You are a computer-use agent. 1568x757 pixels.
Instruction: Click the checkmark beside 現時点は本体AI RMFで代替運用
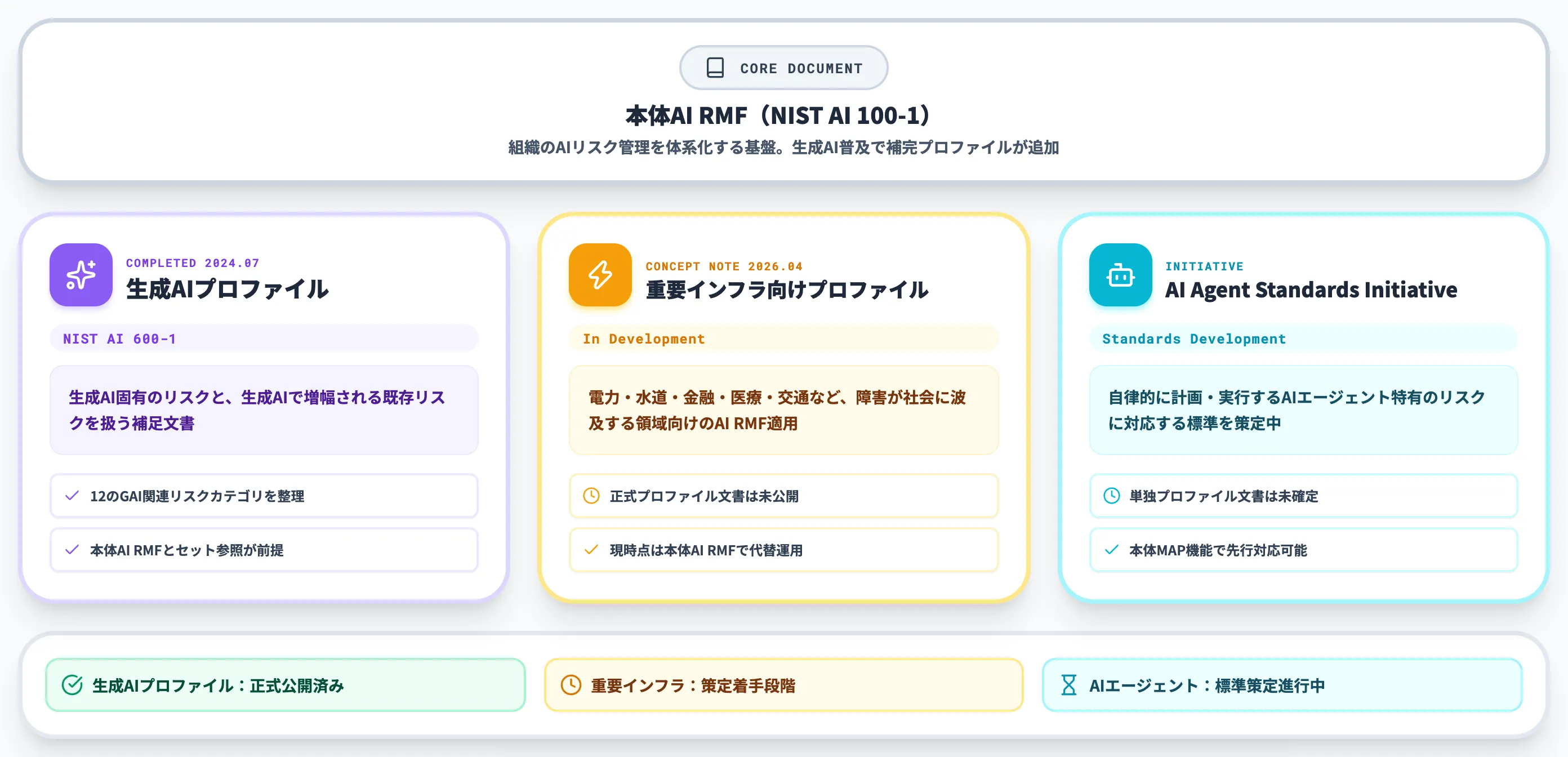[591, 550]
